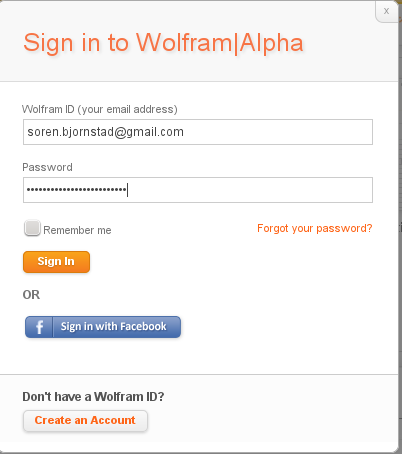Click on the masked password dots
Viewport: 402px width, 454px height.
click(x=77, y=190)
